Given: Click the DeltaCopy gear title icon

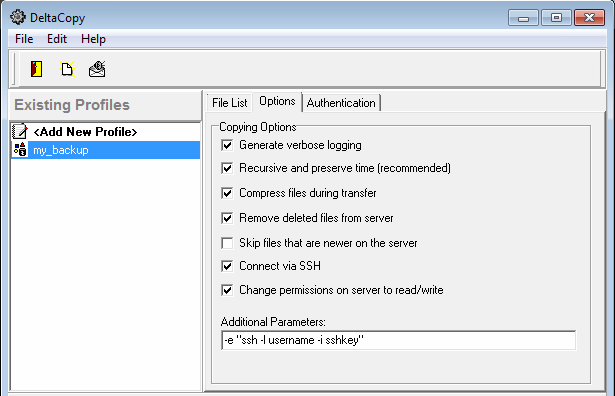Looking at the screenshot, I should 18,17.
